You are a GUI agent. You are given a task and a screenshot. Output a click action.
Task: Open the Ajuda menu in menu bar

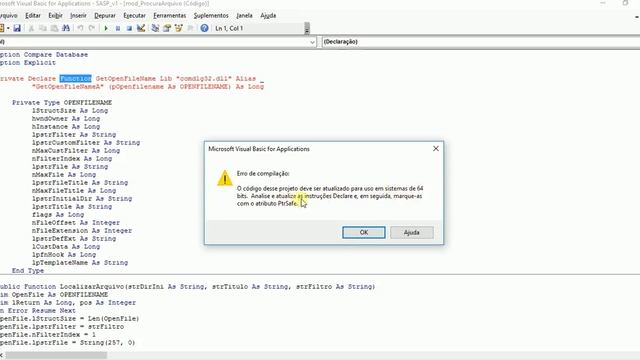(268, 16)
